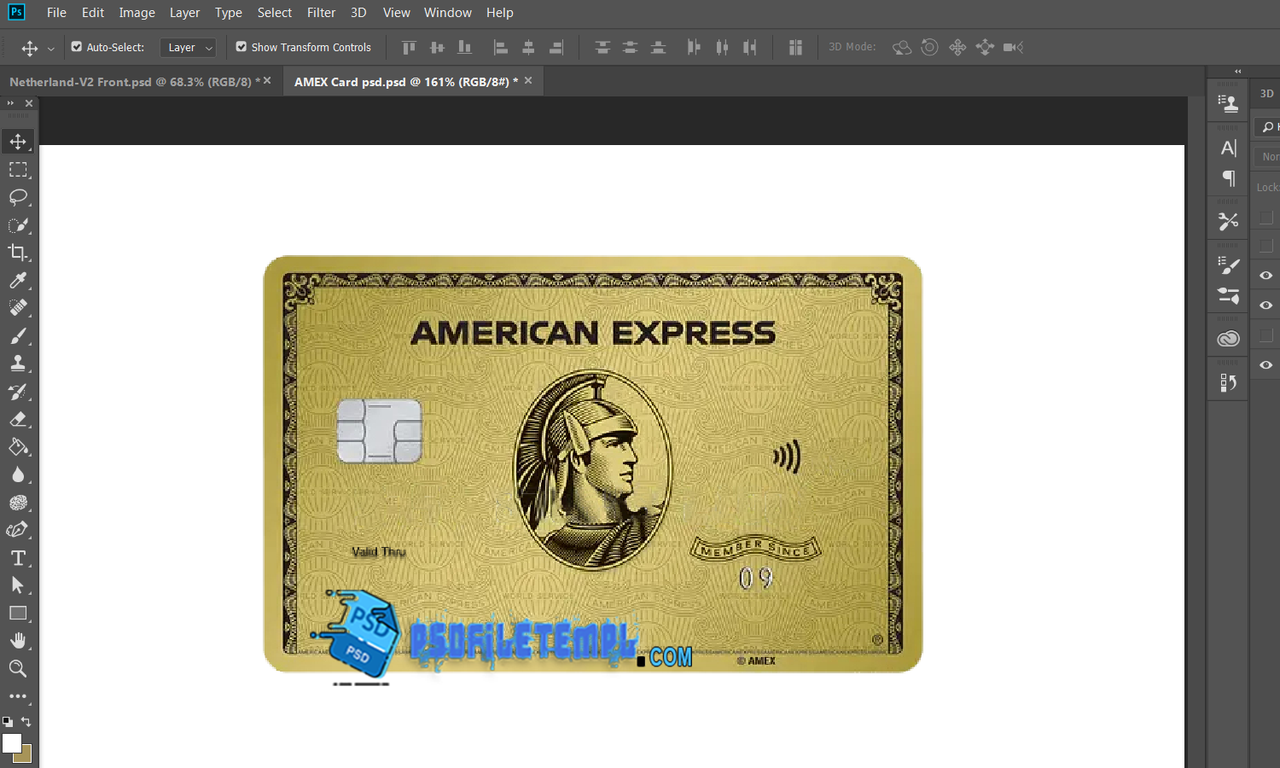Open the Layer menu
Viewport: 1280px width, 768px height.
[184, 13]
